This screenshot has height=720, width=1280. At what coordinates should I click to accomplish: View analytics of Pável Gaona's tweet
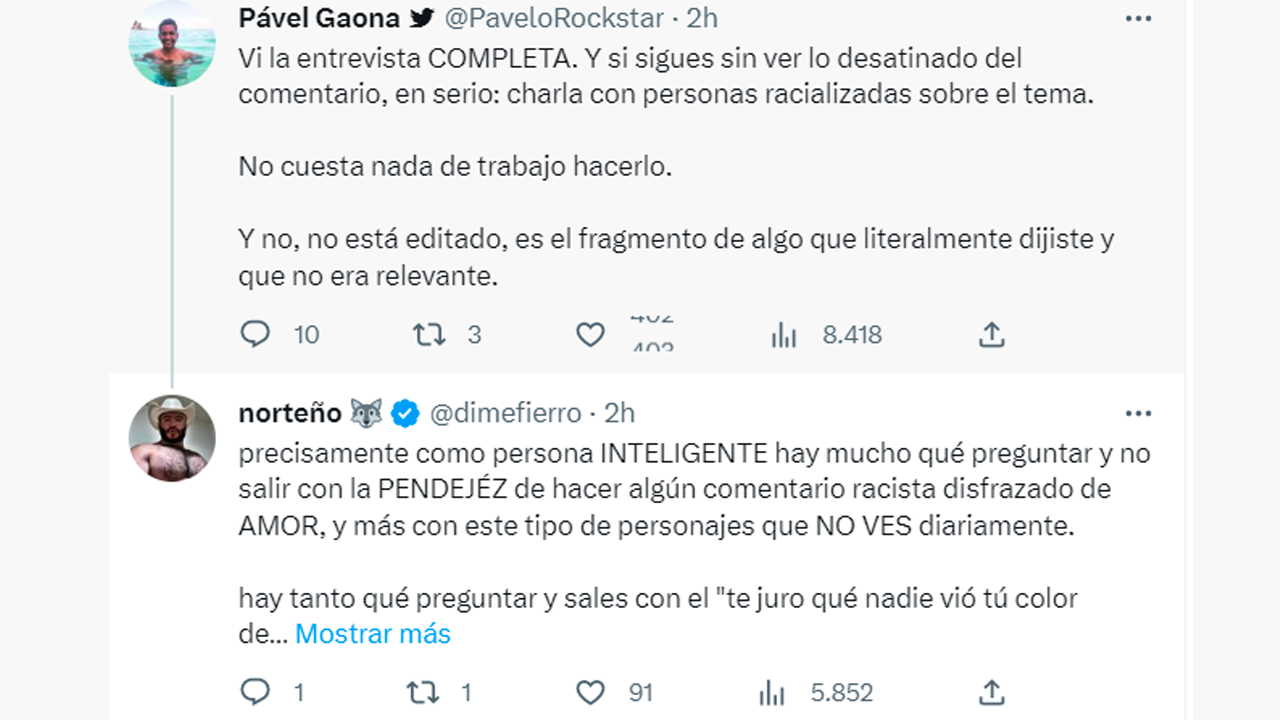pyautogui.click(x=783, y=334)
